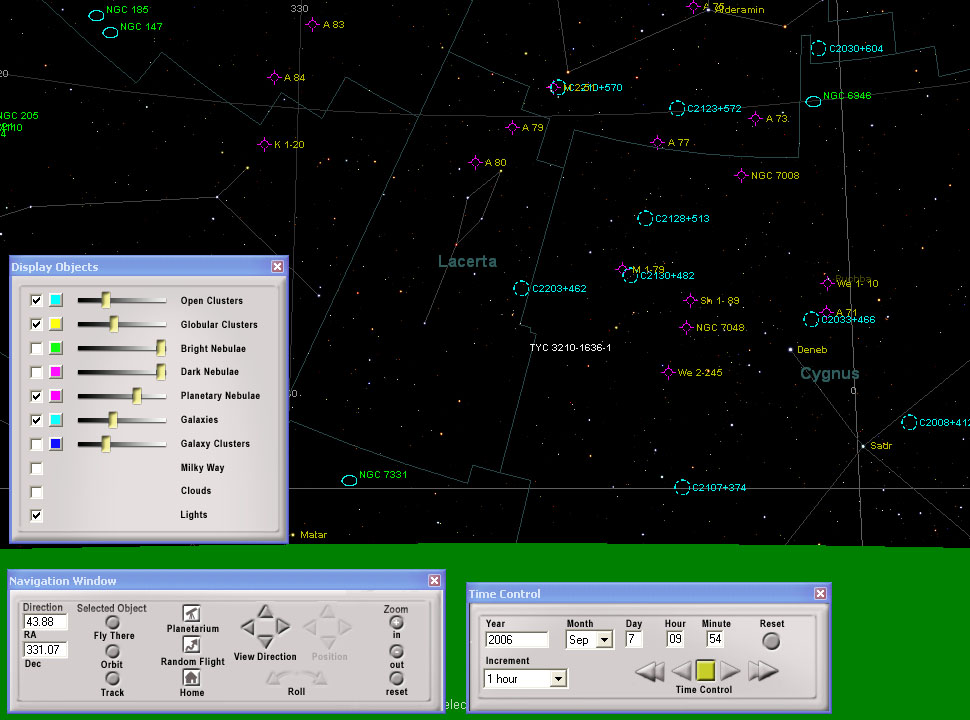Uncheck the Galaxies checkbox

pyautogui.click(x=36, y=420)
